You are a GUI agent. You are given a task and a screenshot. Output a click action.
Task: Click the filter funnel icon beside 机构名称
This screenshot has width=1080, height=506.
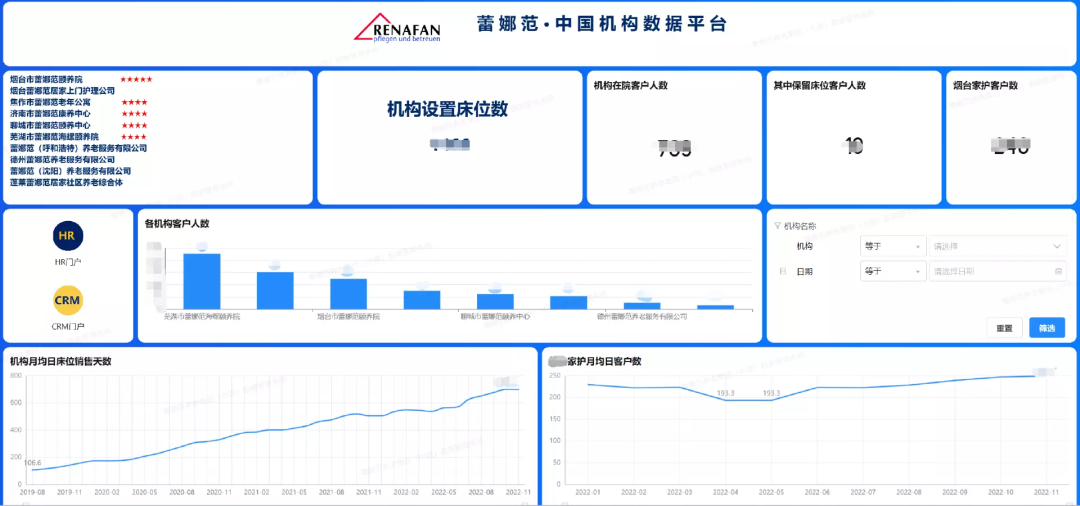click(x=778, y=225)
